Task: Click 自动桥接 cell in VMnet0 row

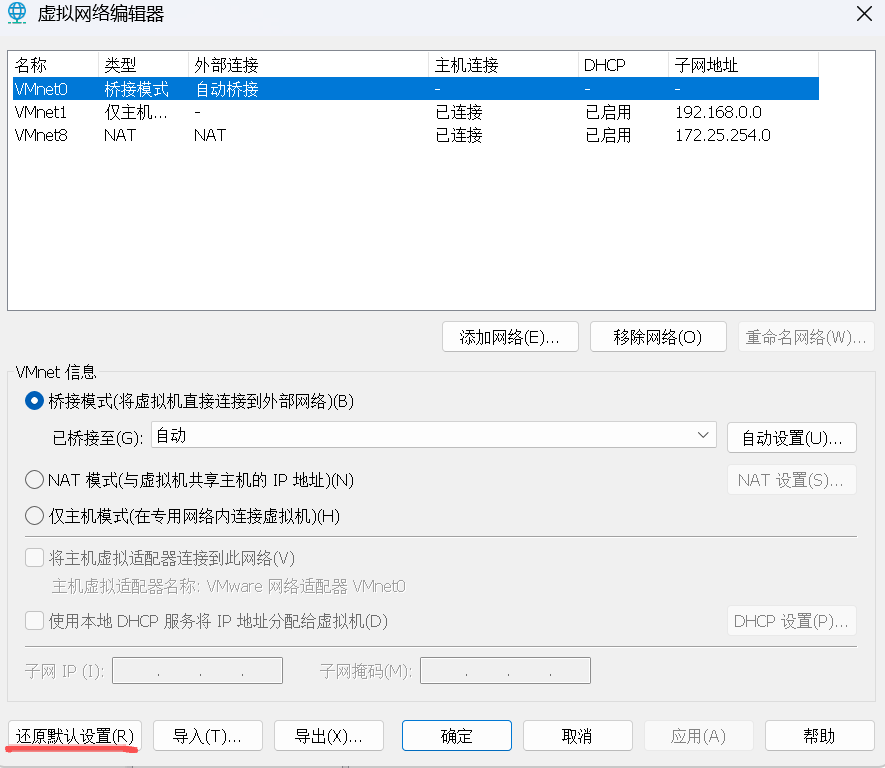Action: (227, 89)
